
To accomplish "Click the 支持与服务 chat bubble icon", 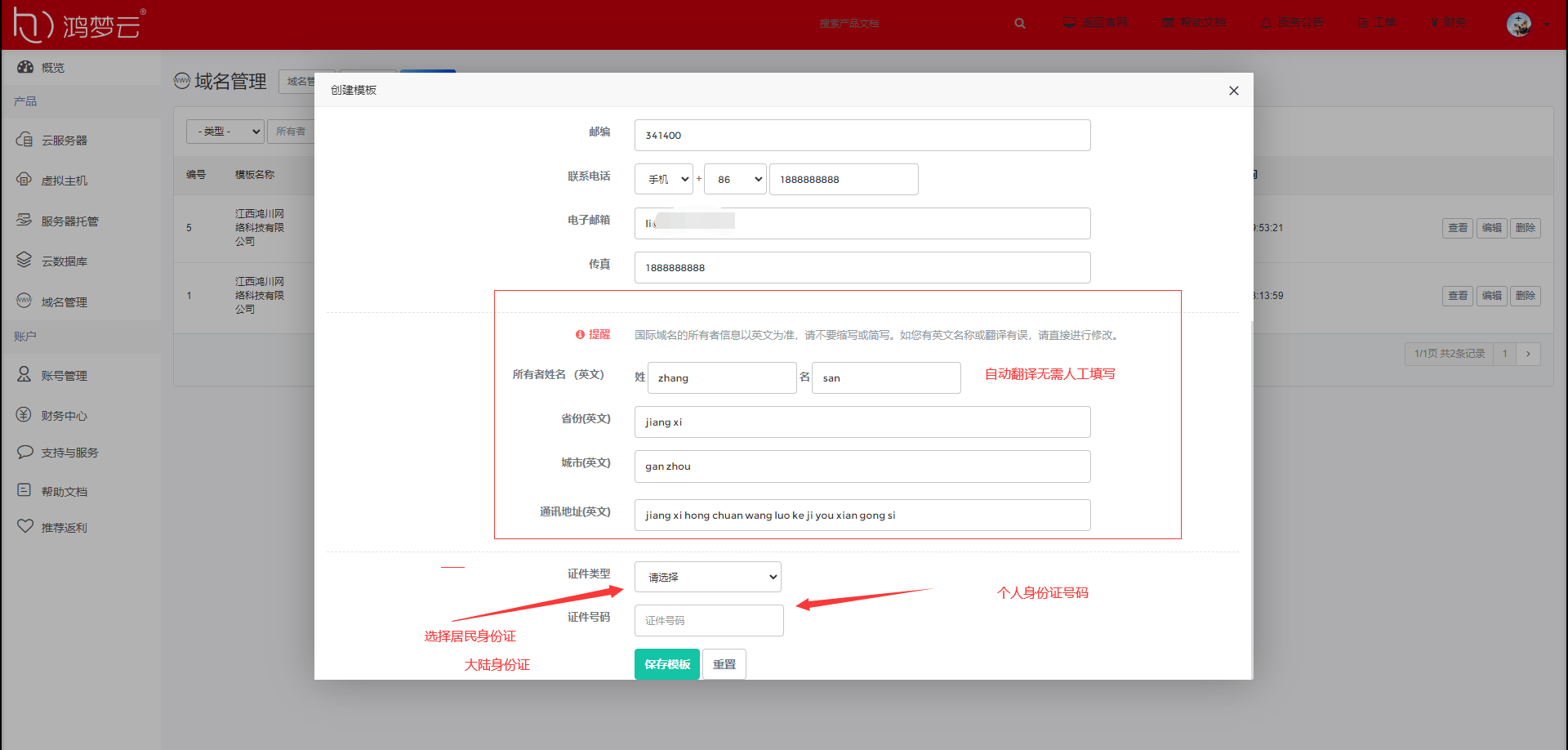I will [24, 452].
